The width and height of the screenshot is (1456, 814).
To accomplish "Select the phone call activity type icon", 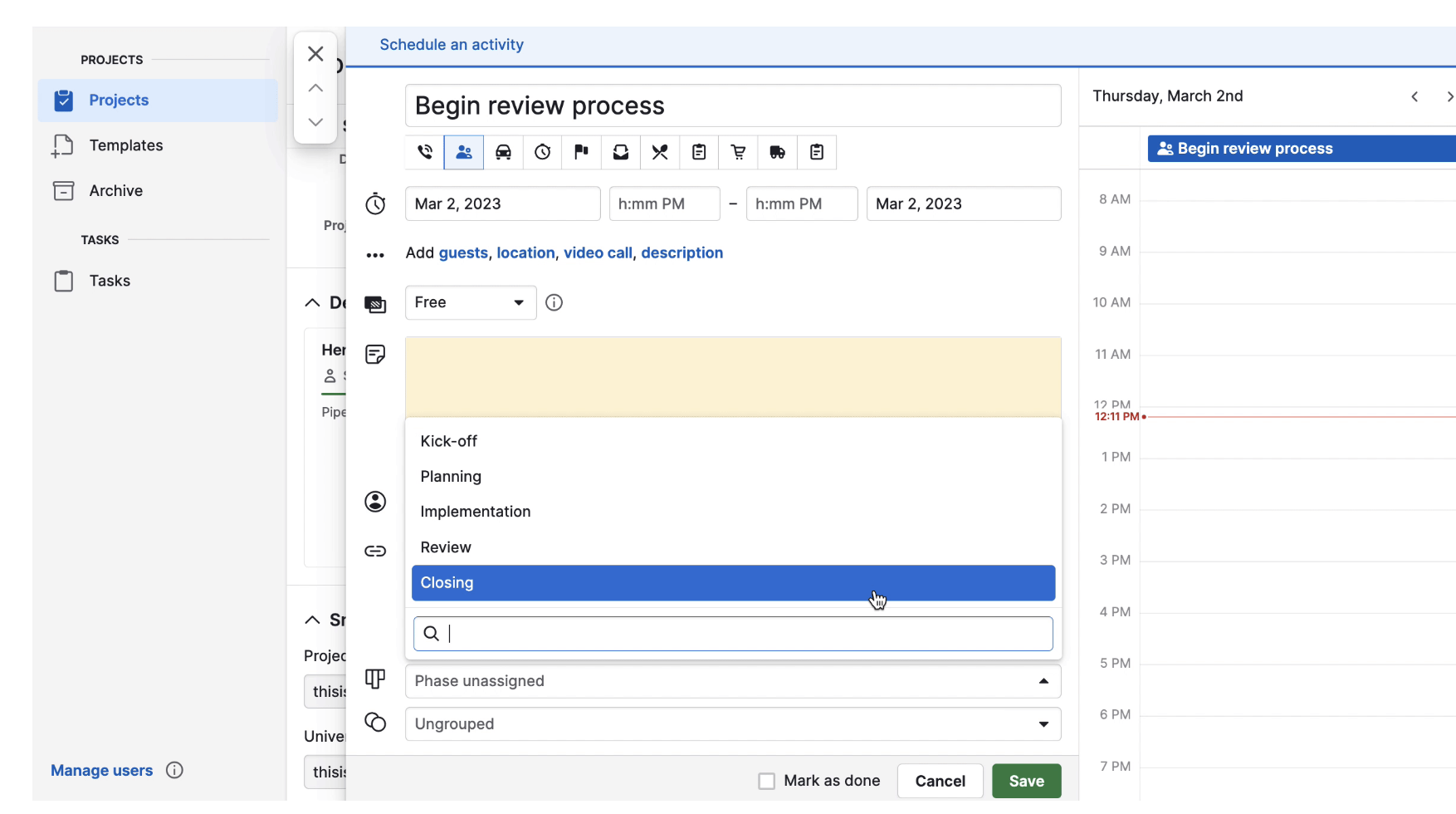I will click(x=425, y=152).
